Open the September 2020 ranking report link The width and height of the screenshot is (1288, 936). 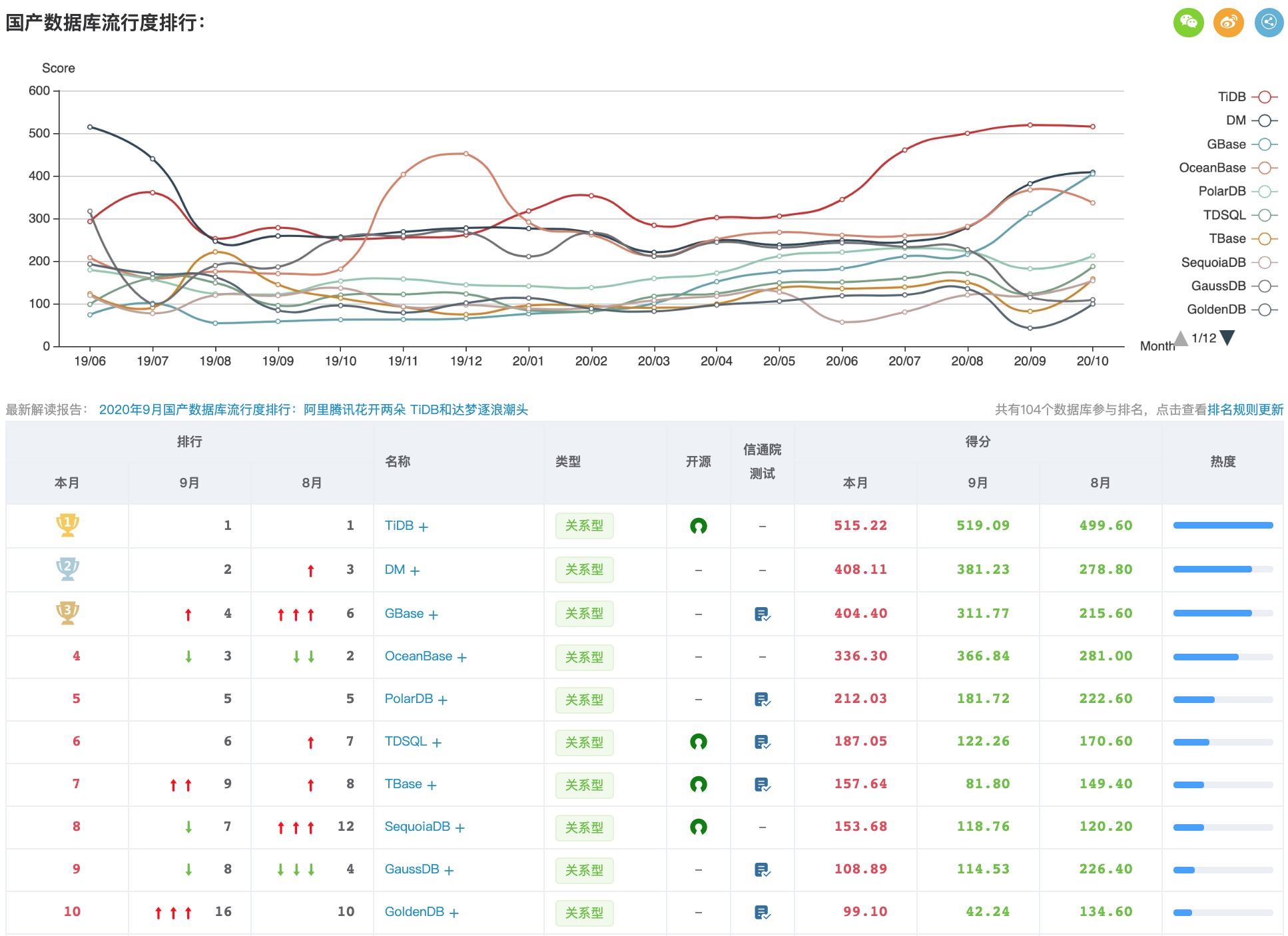[x=313, y=409]
